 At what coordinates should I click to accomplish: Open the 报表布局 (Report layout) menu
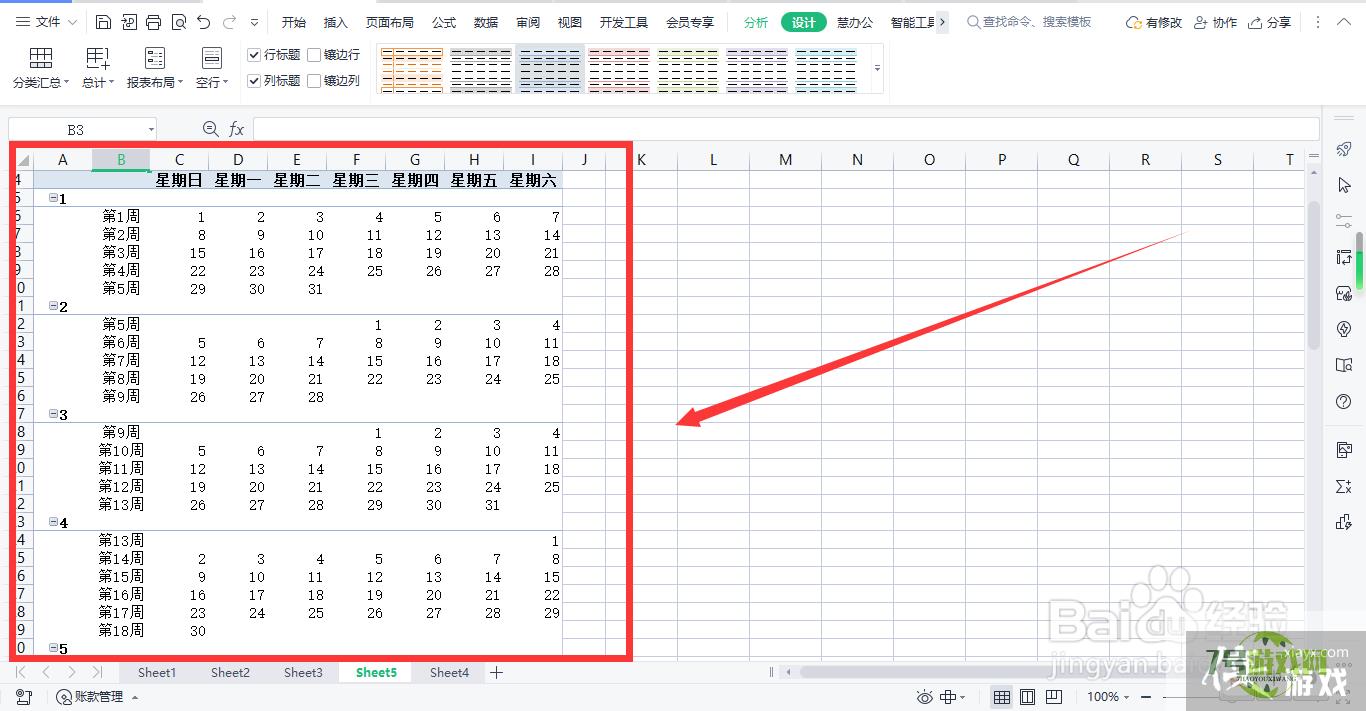pos(155,68)
